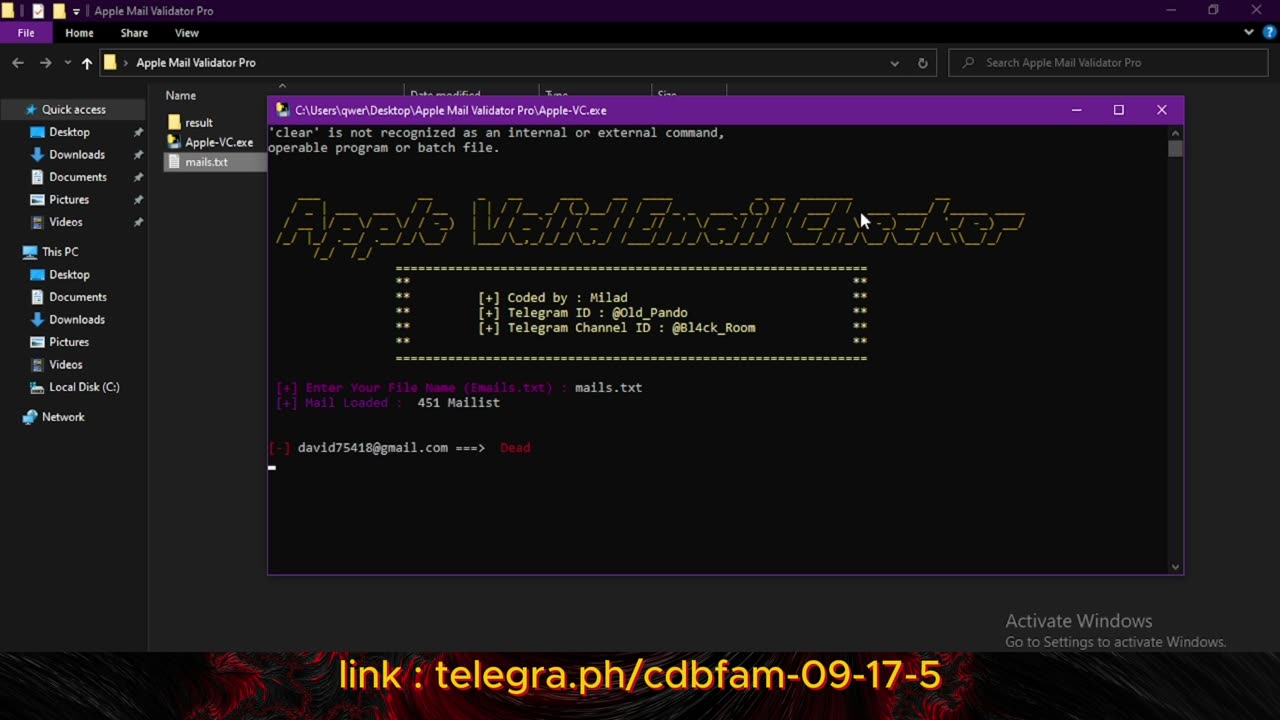Go forward with the Forward arrow
This screenshot has width=1280, height=720.
(x=45, y=63)
